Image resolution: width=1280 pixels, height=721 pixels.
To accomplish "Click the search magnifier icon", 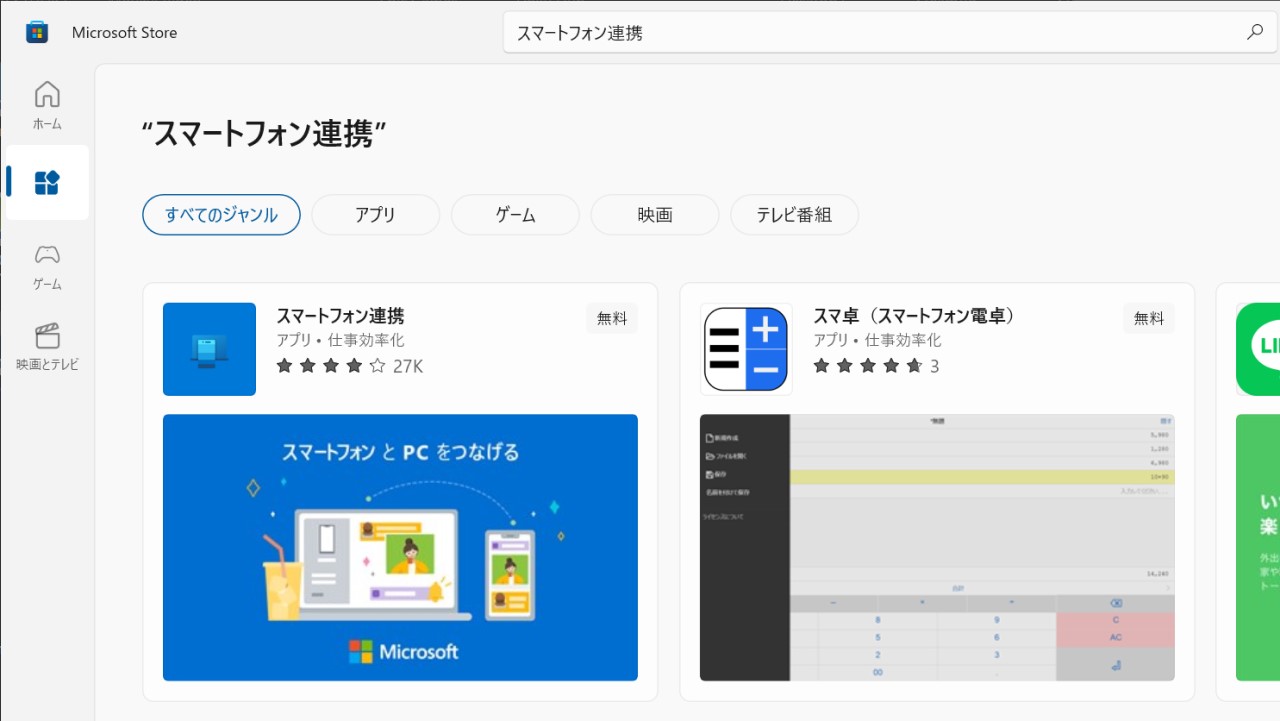I will click(1255, 32).
